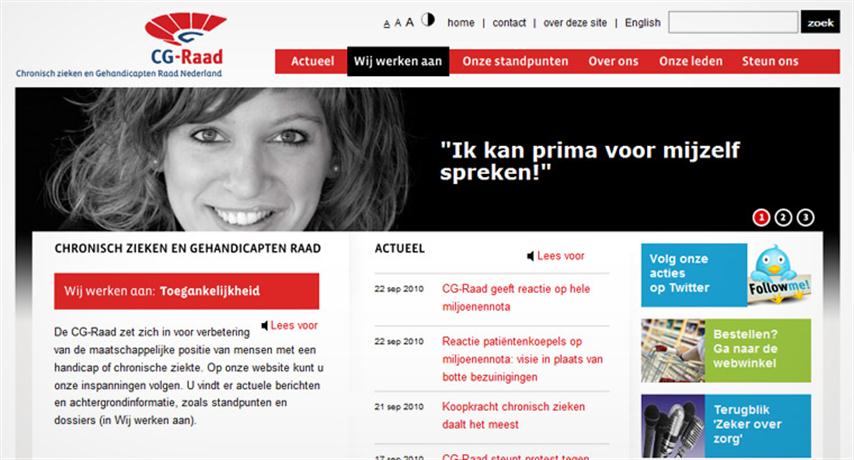Select the medium font size A
This screenshot has width=854, height=460.
tap(398, 23)
